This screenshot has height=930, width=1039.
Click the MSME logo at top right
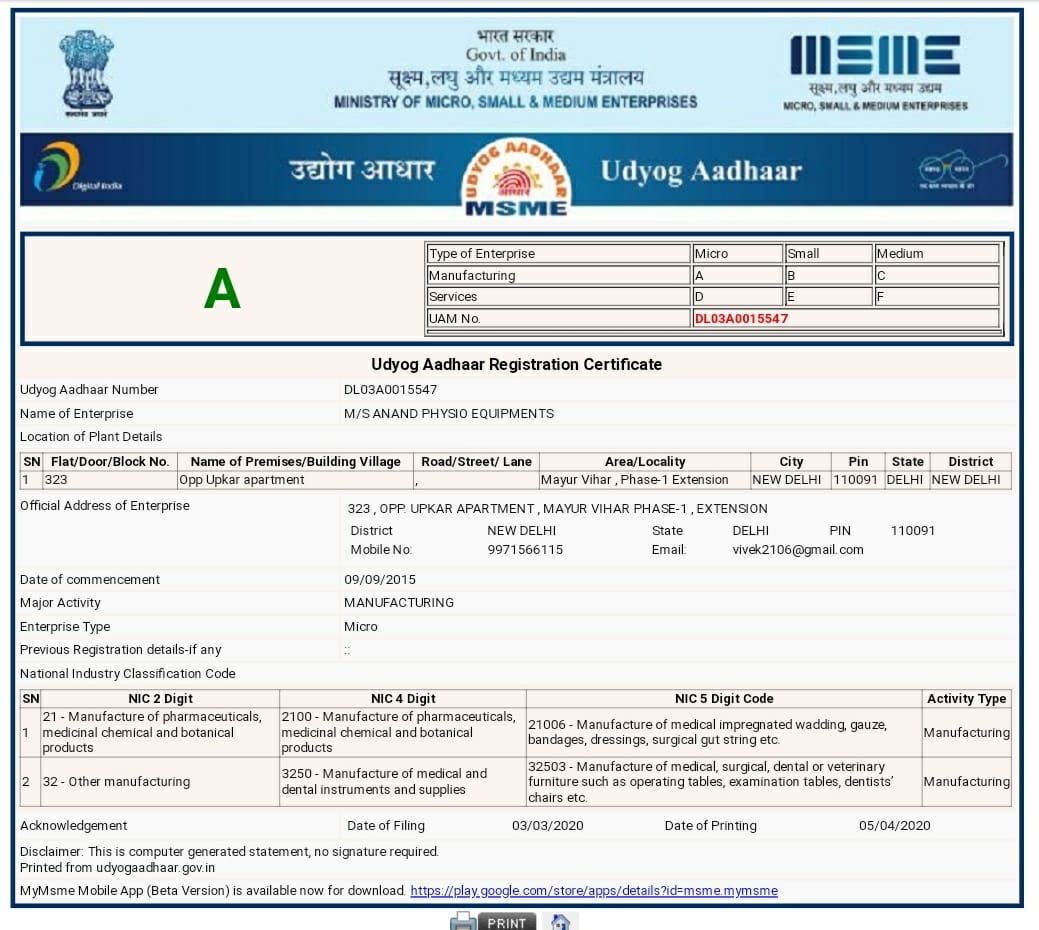[875, 68]
